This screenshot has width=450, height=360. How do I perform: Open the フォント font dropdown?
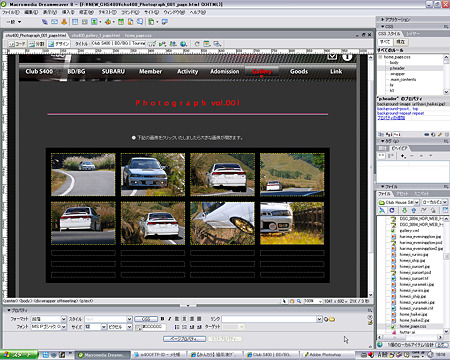click(x=63, y=327)
